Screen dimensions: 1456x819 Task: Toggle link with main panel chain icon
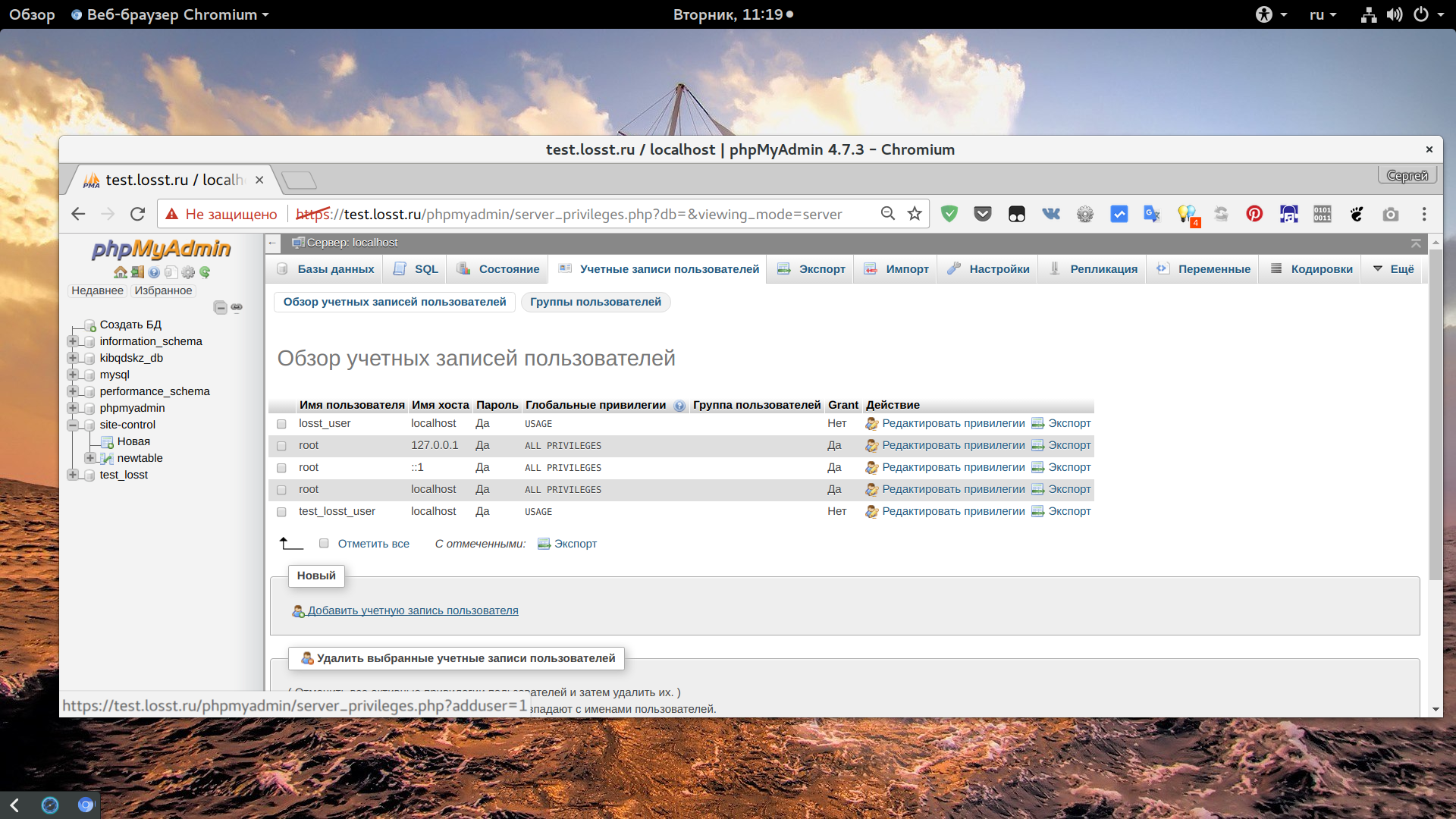click(x=237, y=307)
